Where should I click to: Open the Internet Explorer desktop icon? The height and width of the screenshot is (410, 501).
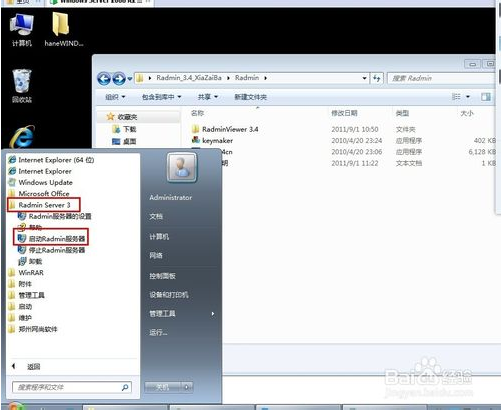click(x=22, y=136)
